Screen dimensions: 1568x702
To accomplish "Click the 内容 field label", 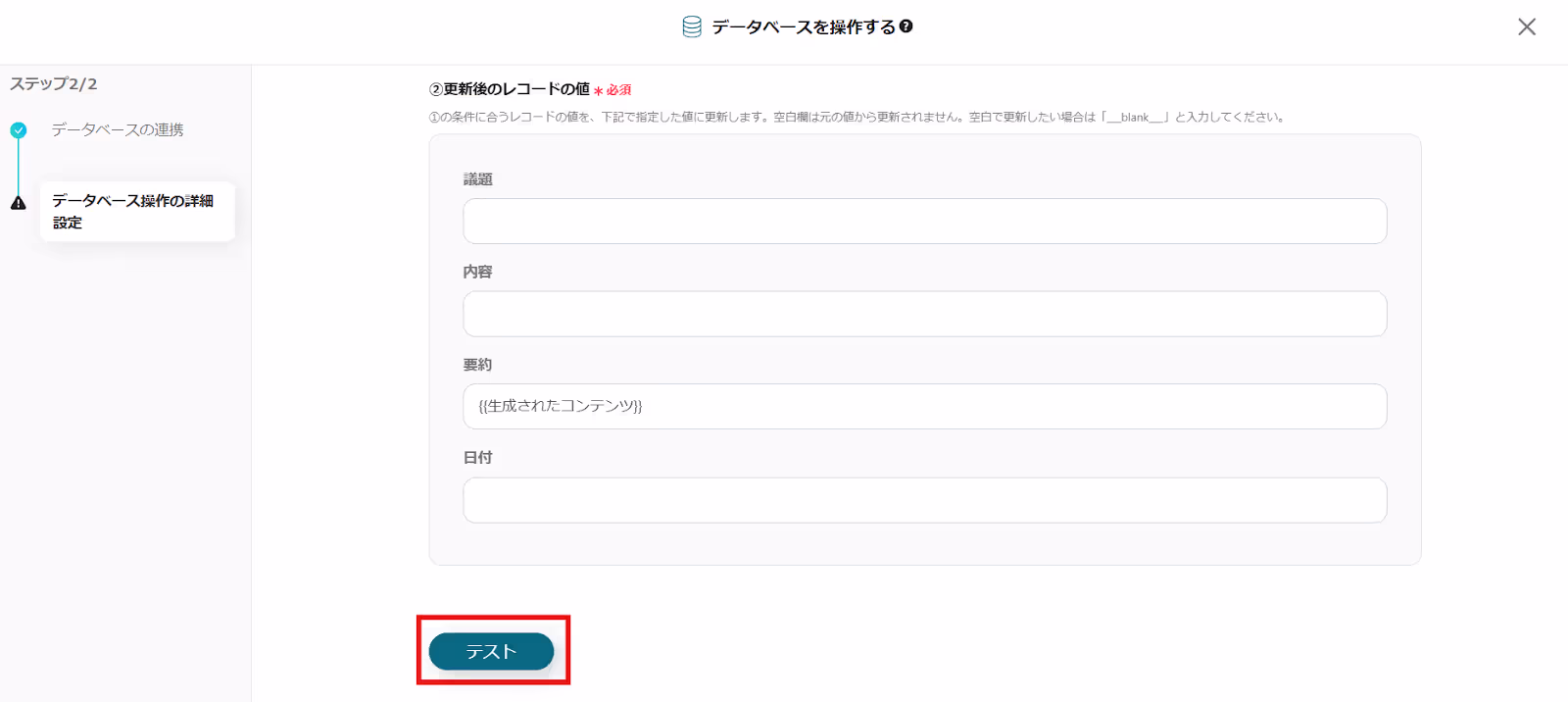I will [478, 272].
